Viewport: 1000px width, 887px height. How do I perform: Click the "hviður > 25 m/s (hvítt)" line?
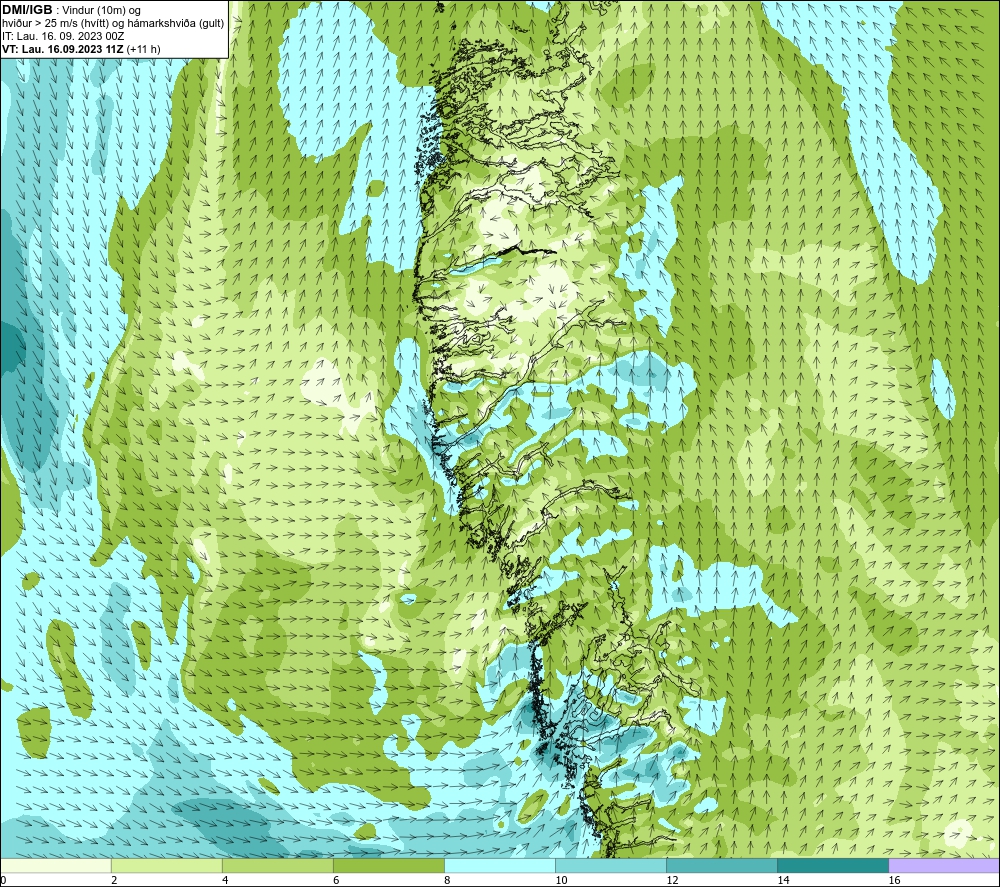pos(55,24)
